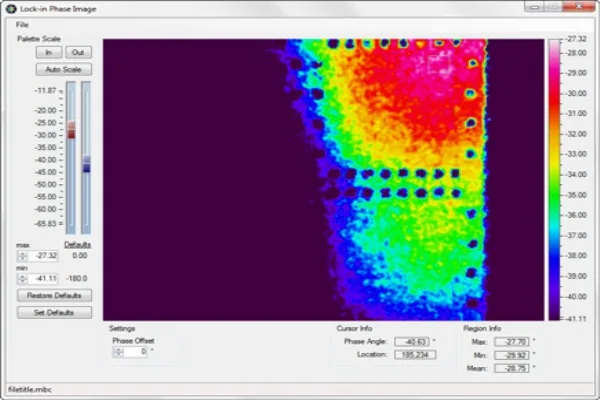Click the Phase Offset input field
This screenshot has width=600, height=400.
coord(135,351)
